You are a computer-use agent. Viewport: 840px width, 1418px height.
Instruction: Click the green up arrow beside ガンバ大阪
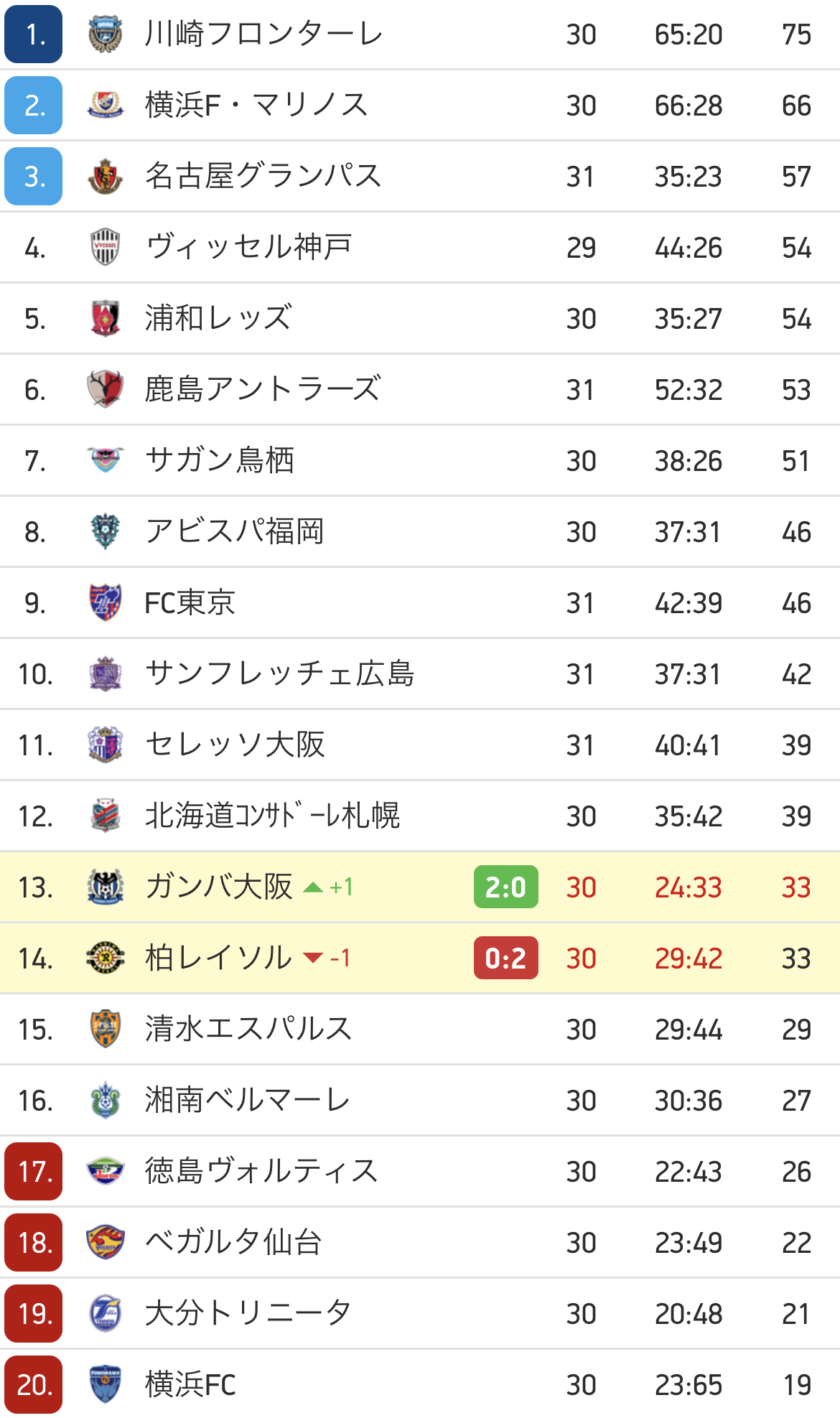pos(313,888)
